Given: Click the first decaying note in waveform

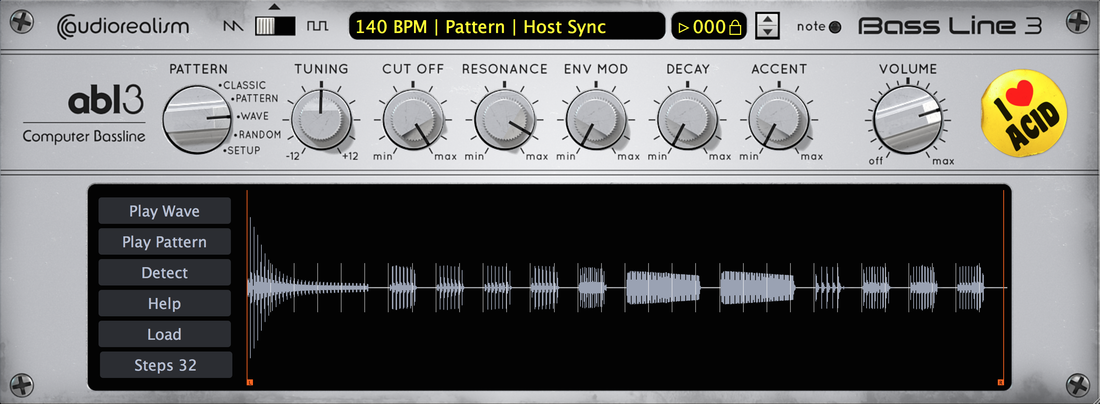Looking at the screenshot, I should [x=307, y=288].
